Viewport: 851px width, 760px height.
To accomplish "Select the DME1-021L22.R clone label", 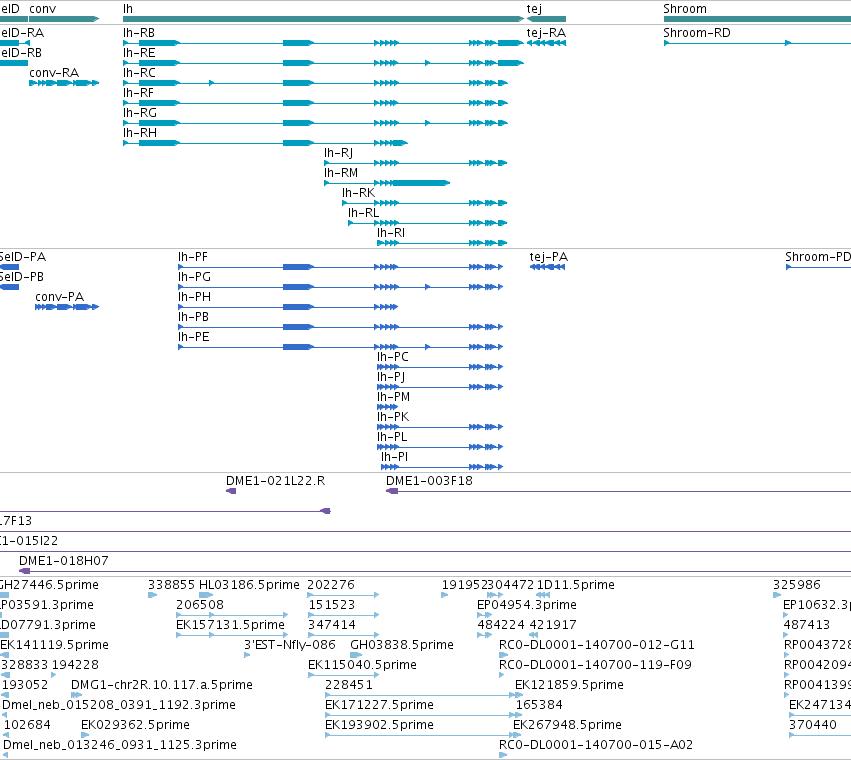I will click(x=276, y=481).
